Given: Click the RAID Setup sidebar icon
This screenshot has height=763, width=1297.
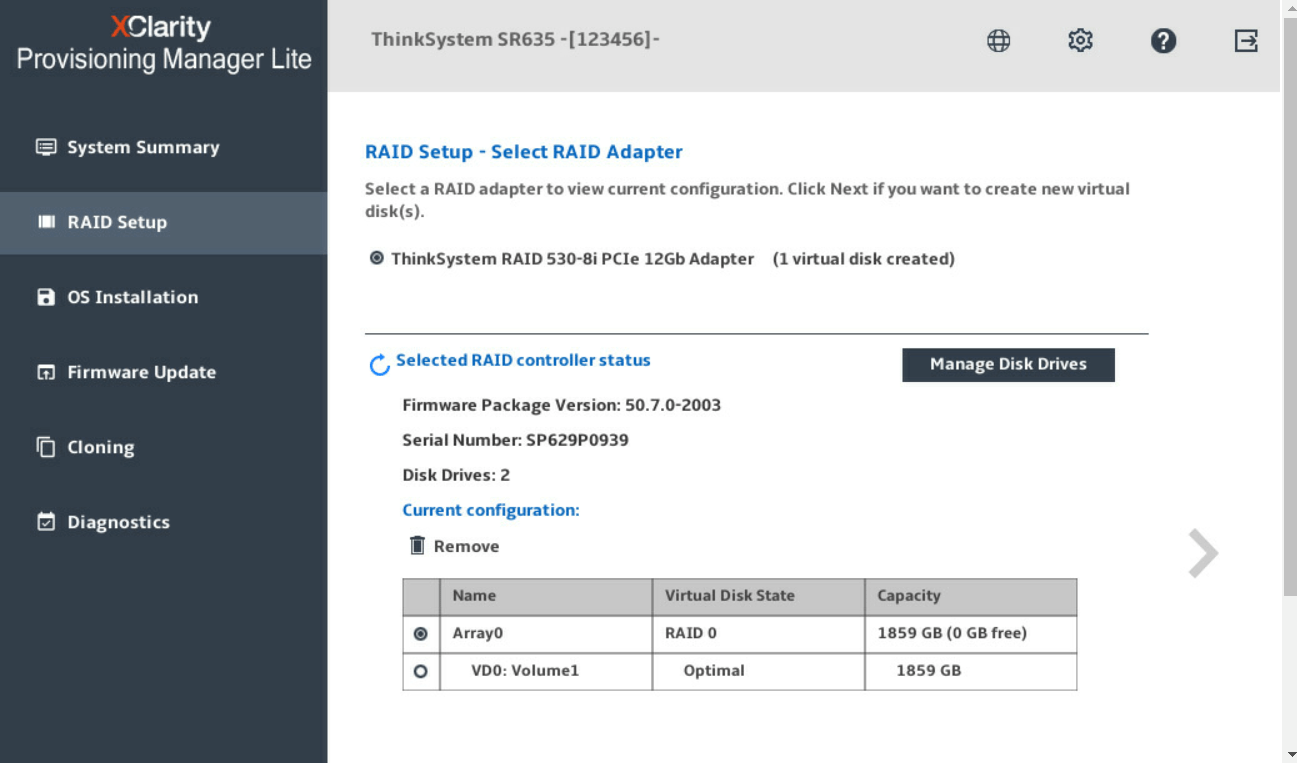Looking at the screenshot, I should tap(46, 222).
